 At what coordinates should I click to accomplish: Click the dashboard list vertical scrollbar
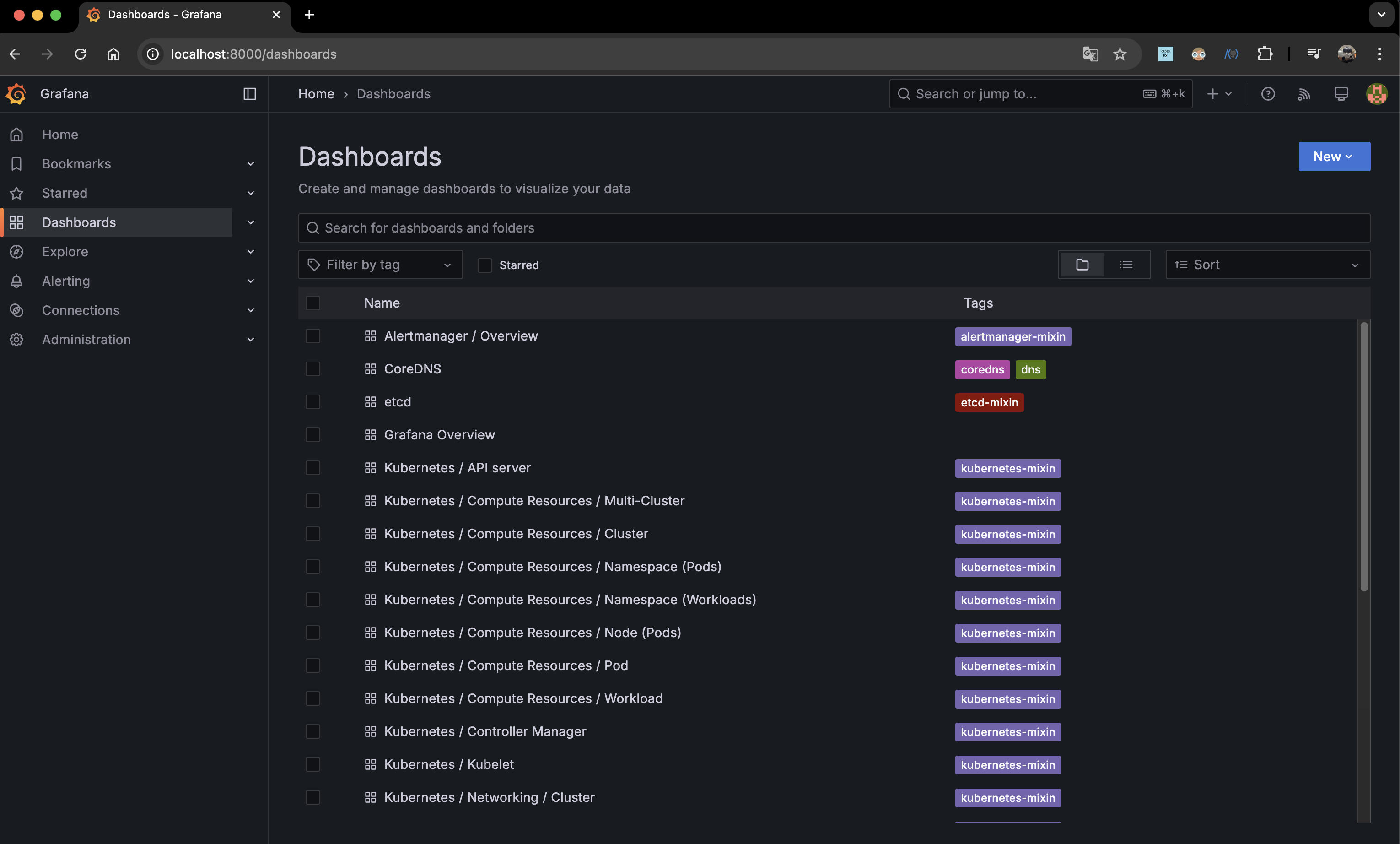point(1364,457)
